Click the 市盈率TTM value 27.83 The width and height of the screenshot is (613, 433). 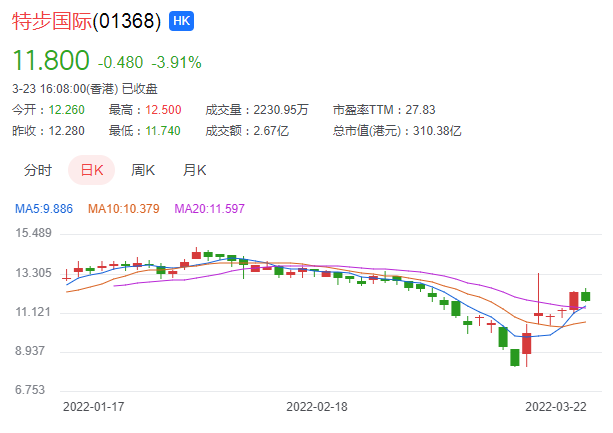coord(420,110)
